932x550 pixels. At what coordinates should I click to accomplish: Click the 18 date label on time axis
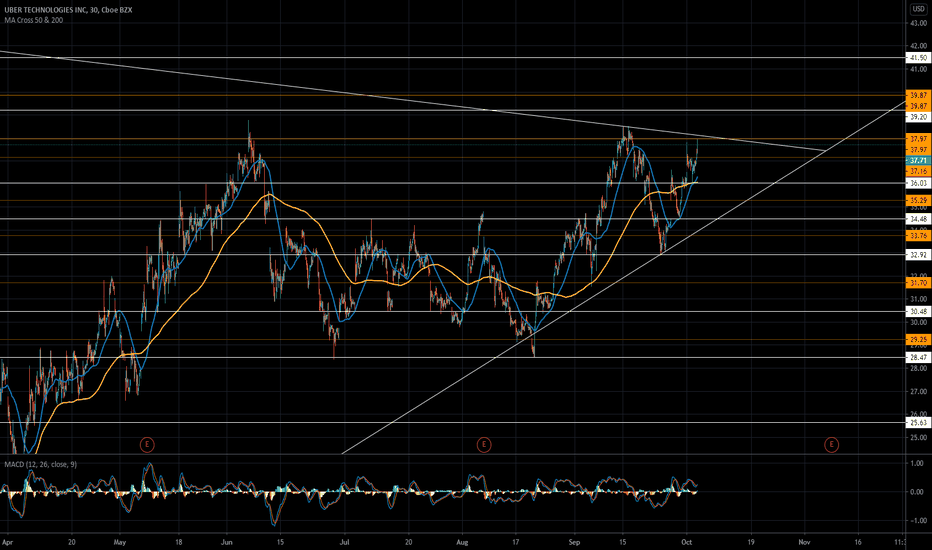click(178, 542)
